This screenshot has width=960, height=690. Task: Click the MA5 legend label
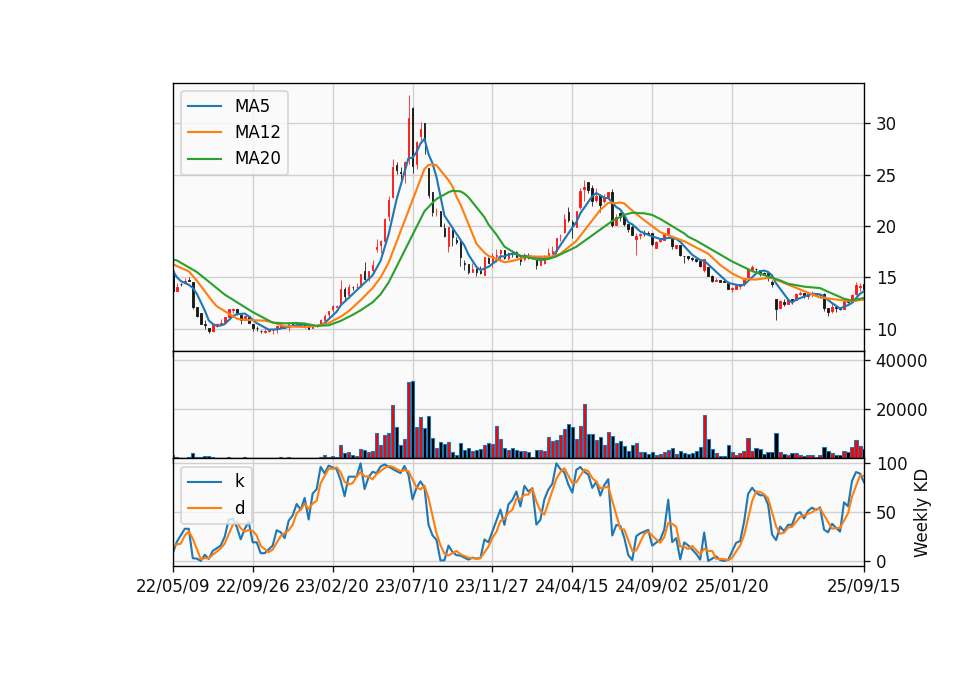coord(252,106)
